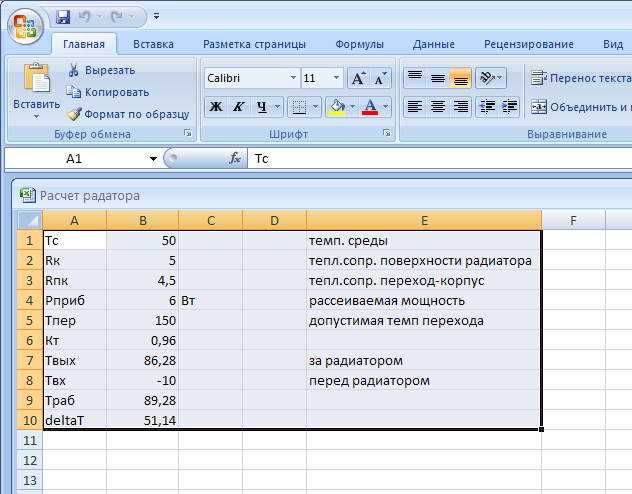Open Формулы tab
The height and width of the screenshot is (494, 632).
359,44
